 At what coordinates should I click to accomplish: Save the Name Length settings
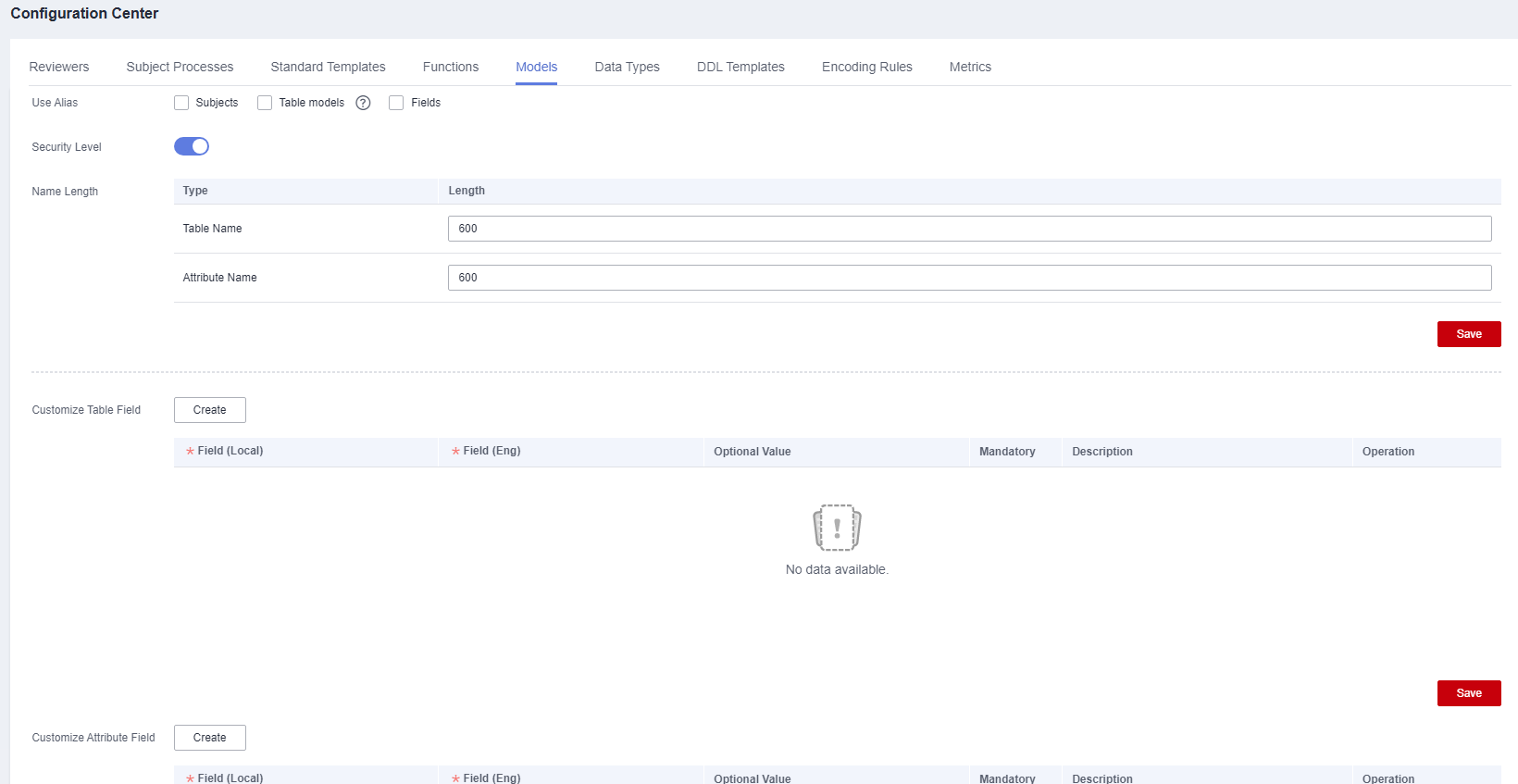1469,334
